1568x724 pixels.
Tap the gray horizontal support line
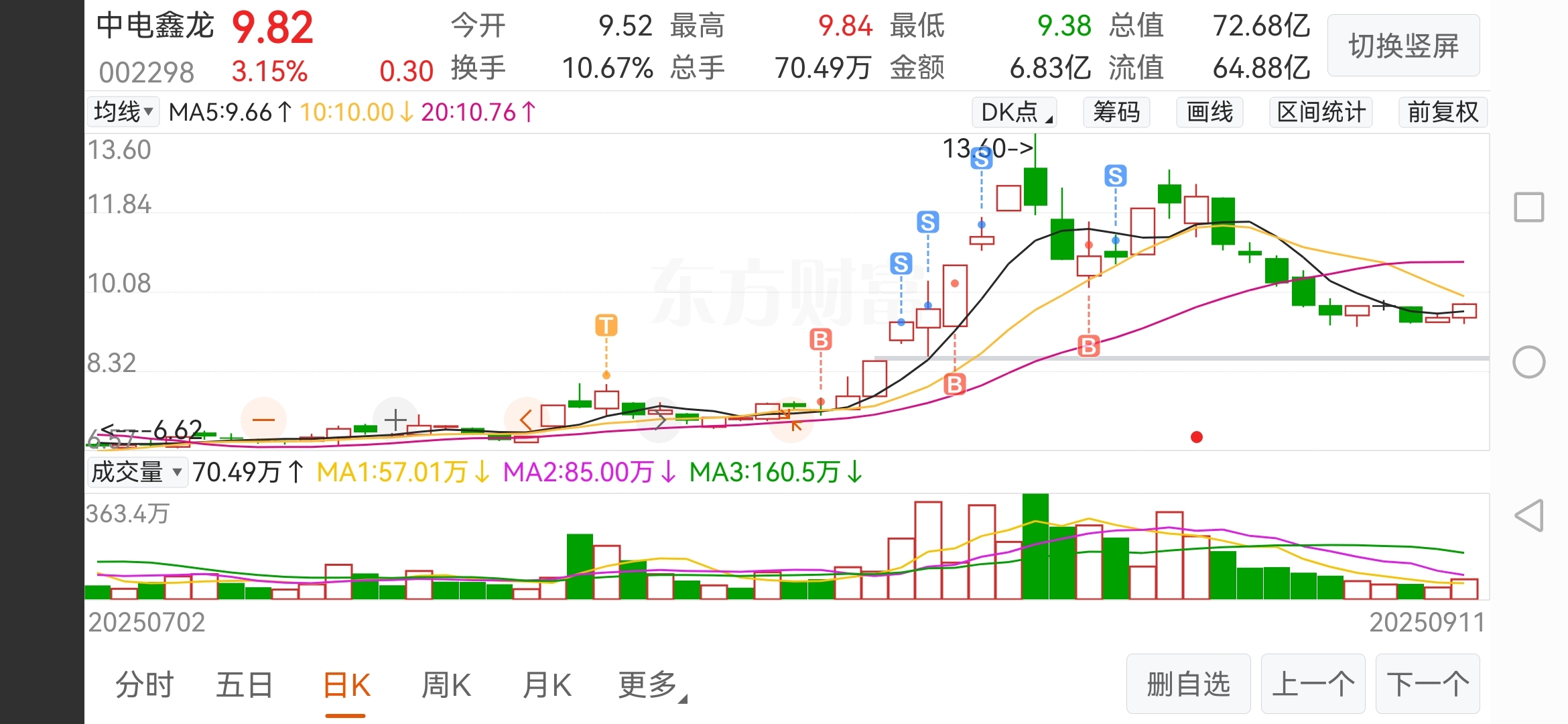pyautogui.click(x=1181, y=358)
